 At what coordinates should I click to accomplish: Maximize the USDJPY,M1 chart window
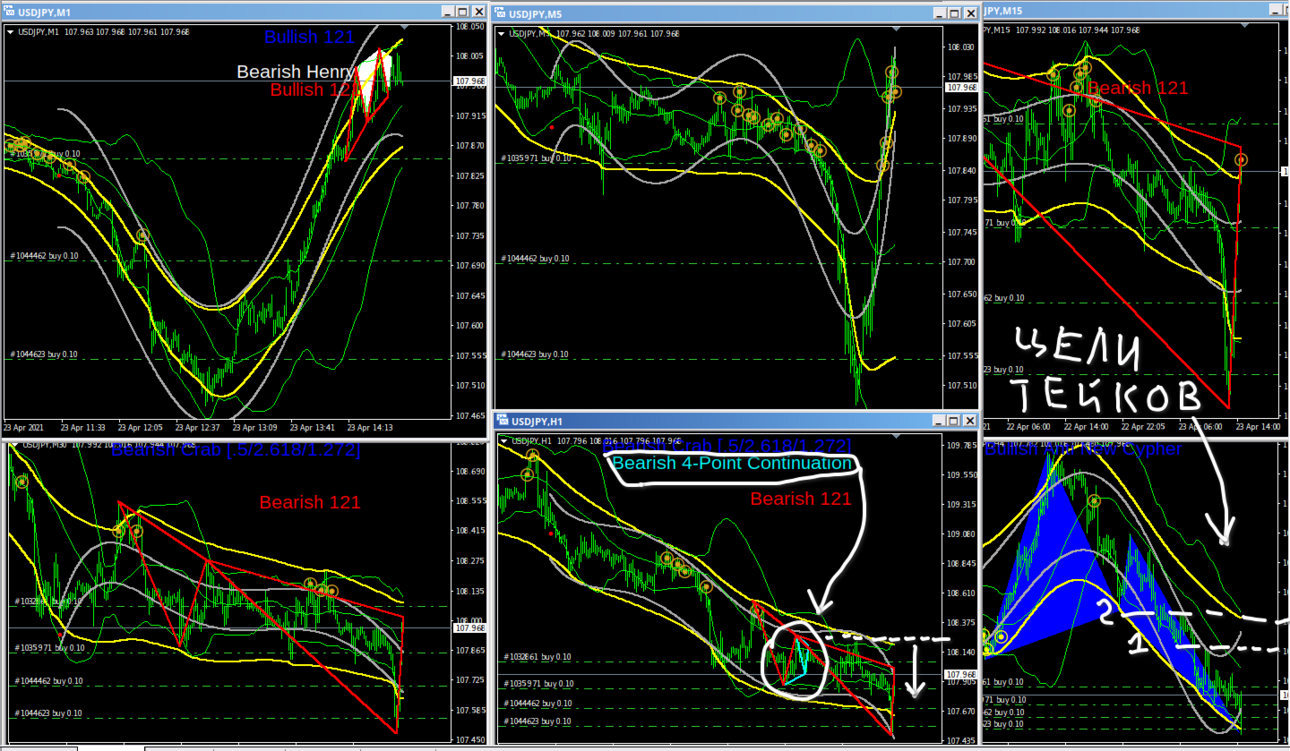(x=461, y=13)
